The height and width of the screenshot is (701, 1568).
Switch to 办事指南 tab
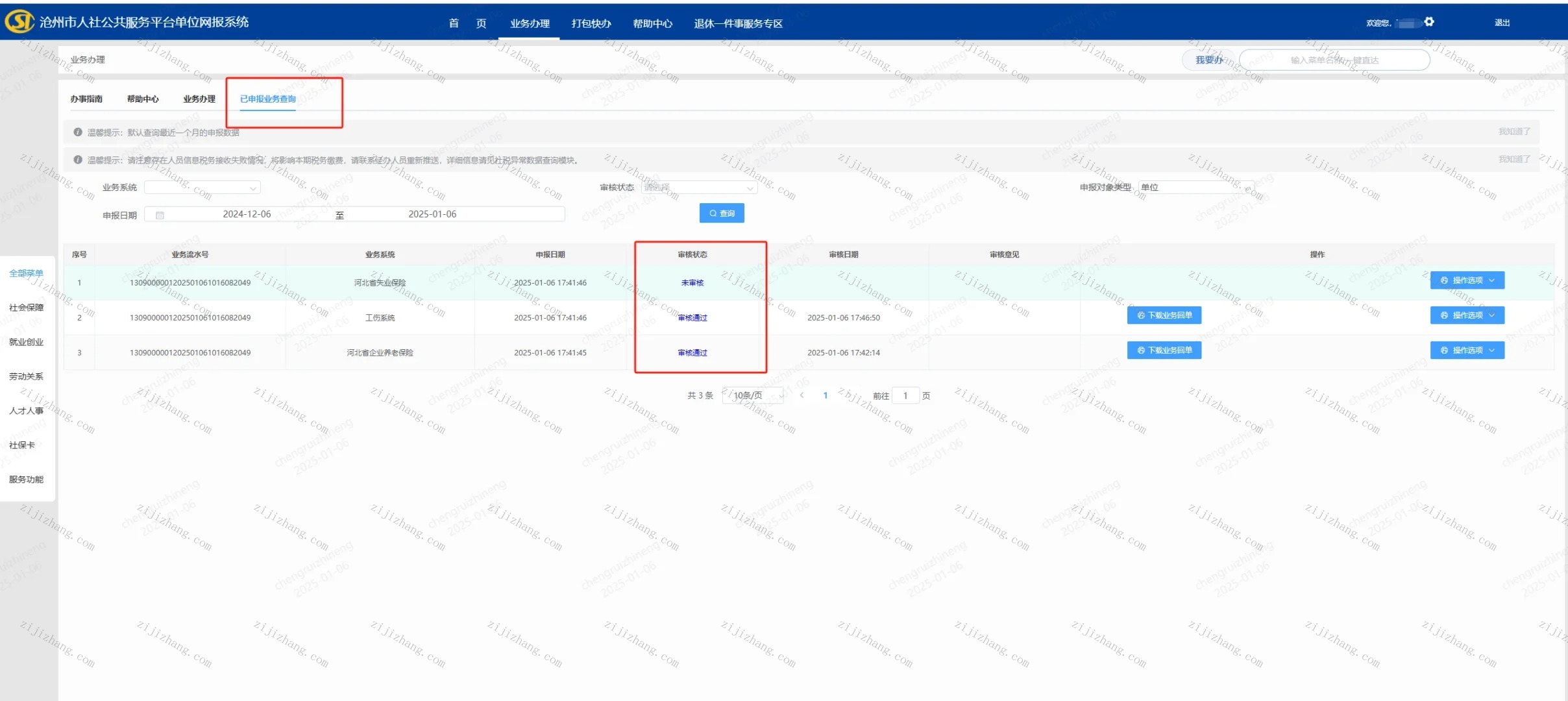(x=86, y=99)
